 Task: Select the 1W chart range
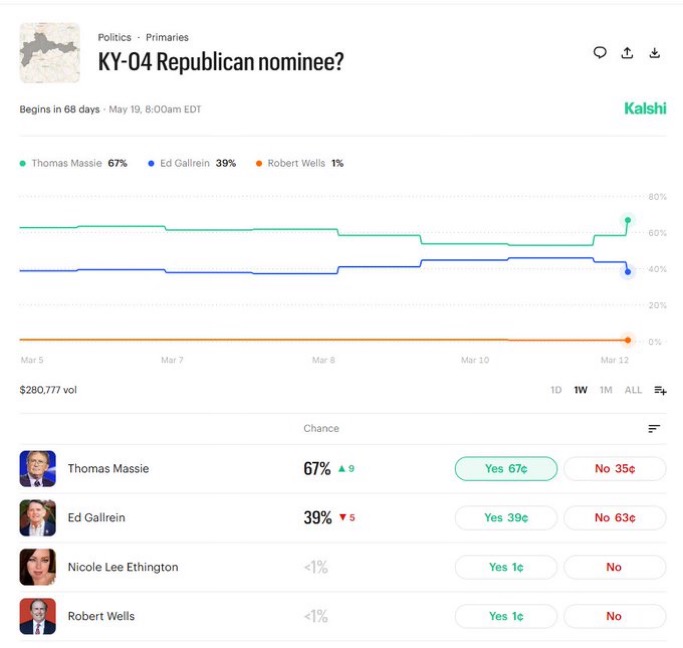(x=581, y=390)
